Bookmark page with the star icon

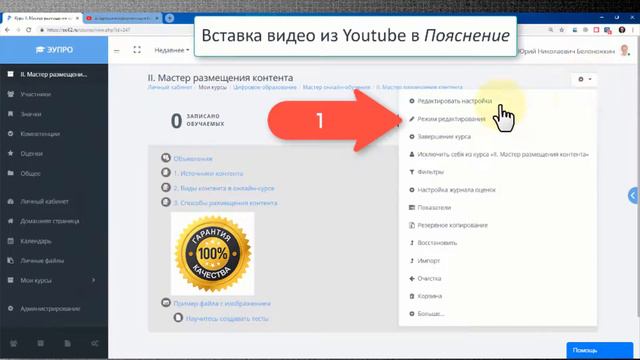[x=562, y=30]
